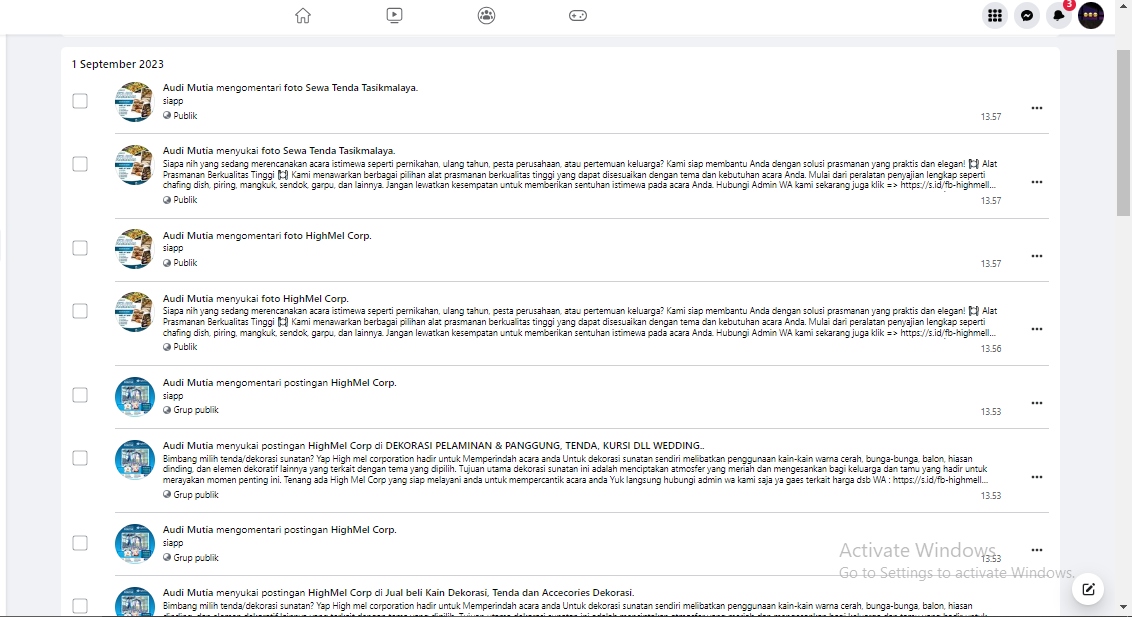The image size is (1132, 617).
Task: Click description text of menyukai foto HighMel Corp
Action: click(580, 322)
